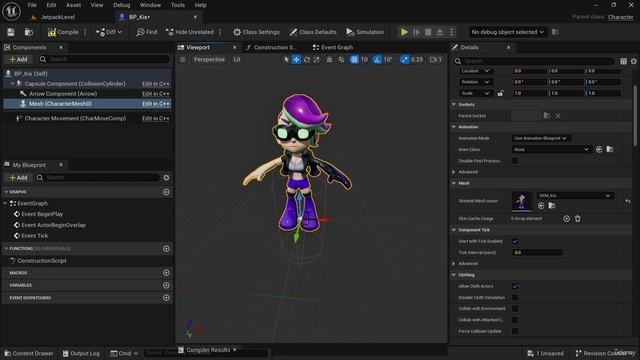This screenshot has height=360, width=640.
Task: Click Edit in C++ for Mesh
Action: tap(156, 104)
